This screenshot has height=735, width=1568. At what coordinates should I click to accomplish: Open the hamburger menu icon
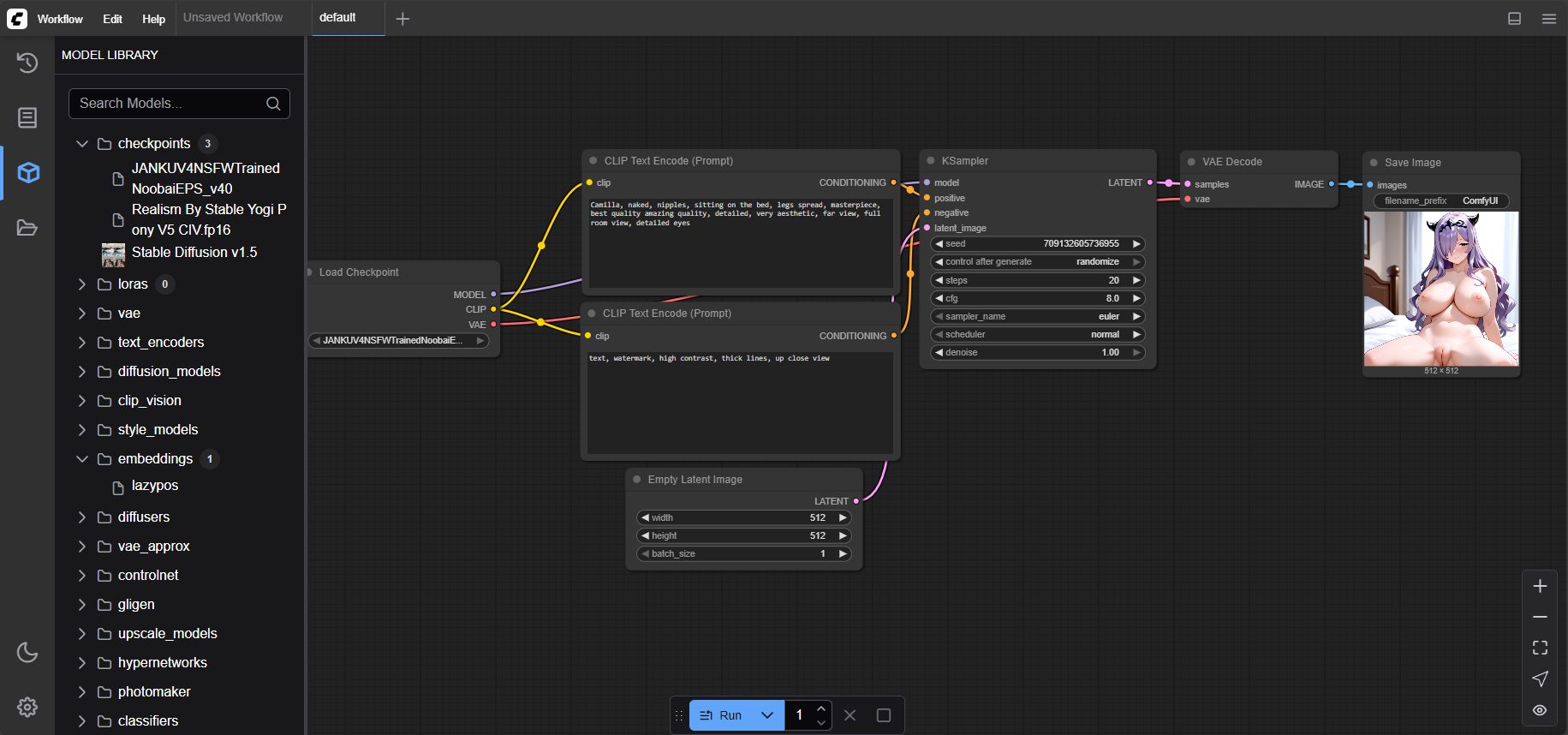point(1548,18)
